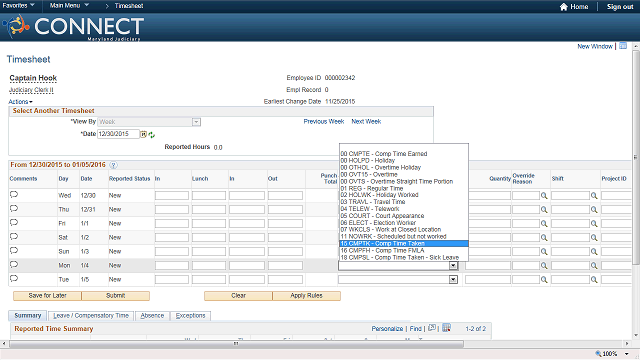Click the Submit button
This screenshot has height=360, width=640.
116,296
